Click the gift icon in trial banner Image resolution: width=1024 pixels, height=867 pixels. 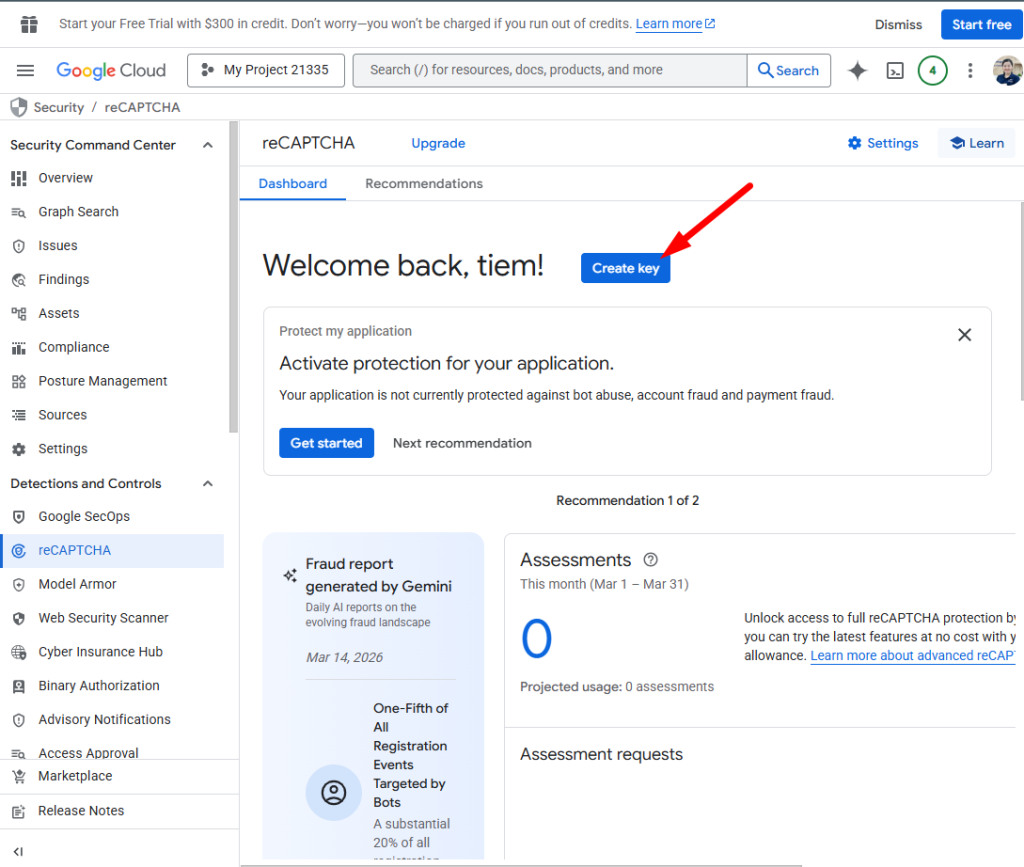[x=29, y=24]
